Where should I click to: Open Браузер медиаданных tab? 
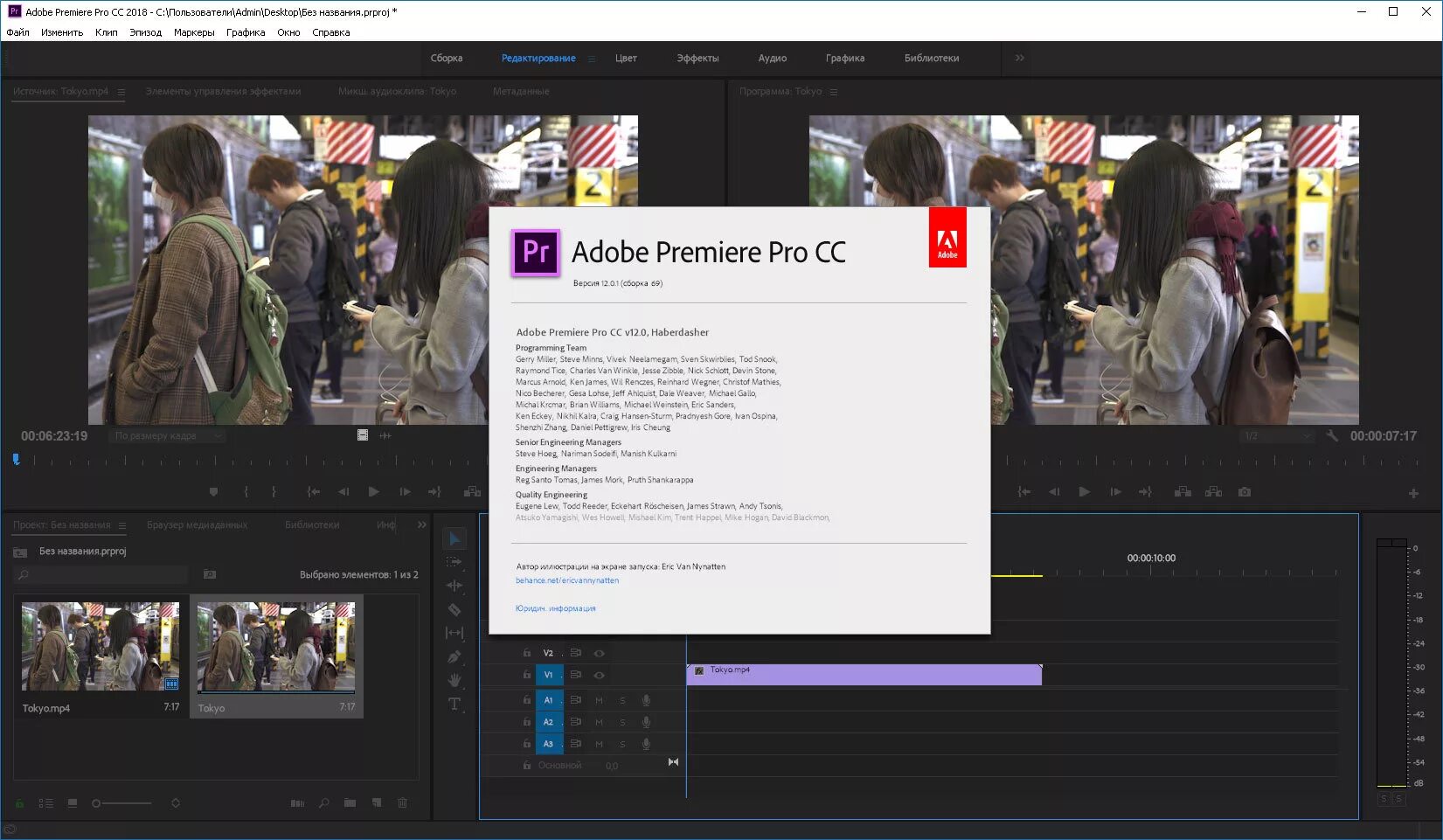point(197,525)
